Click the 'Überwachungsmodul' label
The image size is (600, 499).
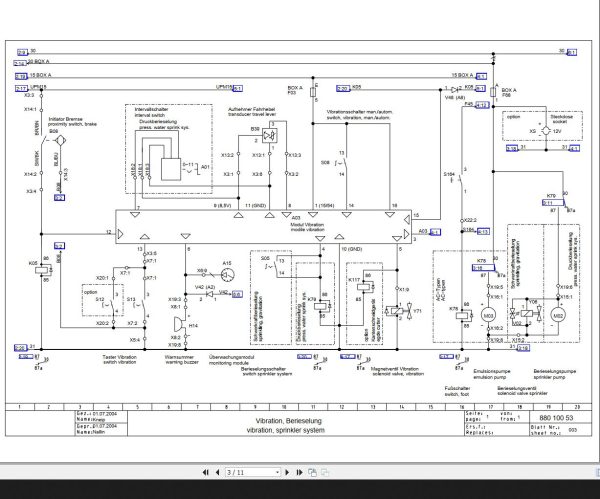[231, 357]
